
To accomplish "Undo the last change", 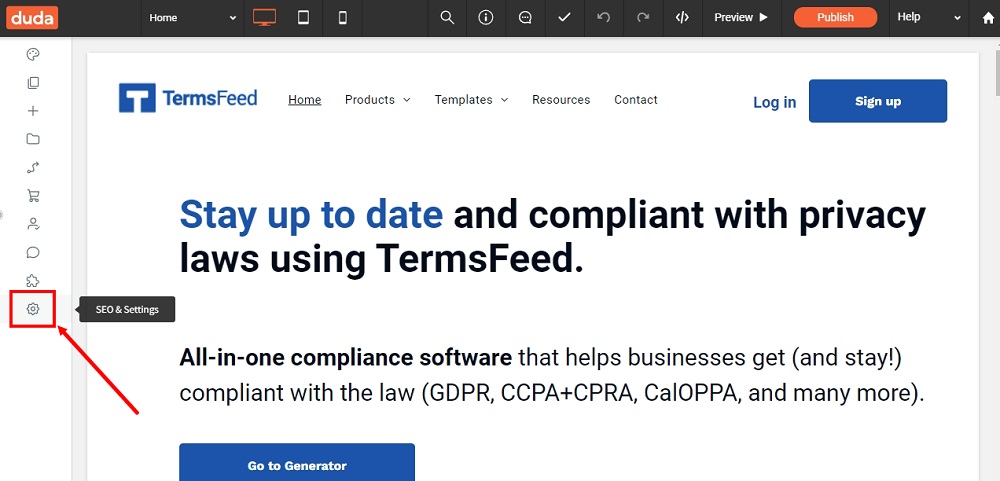I will (603, 18).
